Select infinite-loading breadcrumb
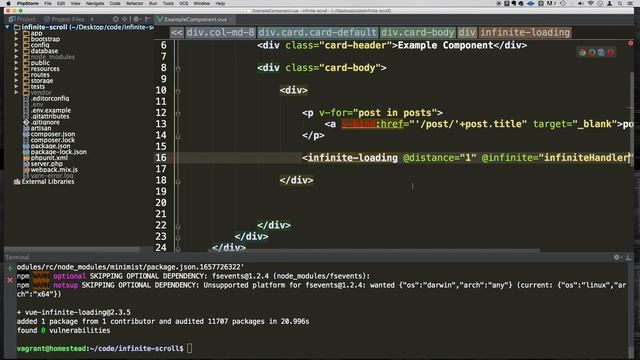The image size is (640, 360). [x=525, y=33]
